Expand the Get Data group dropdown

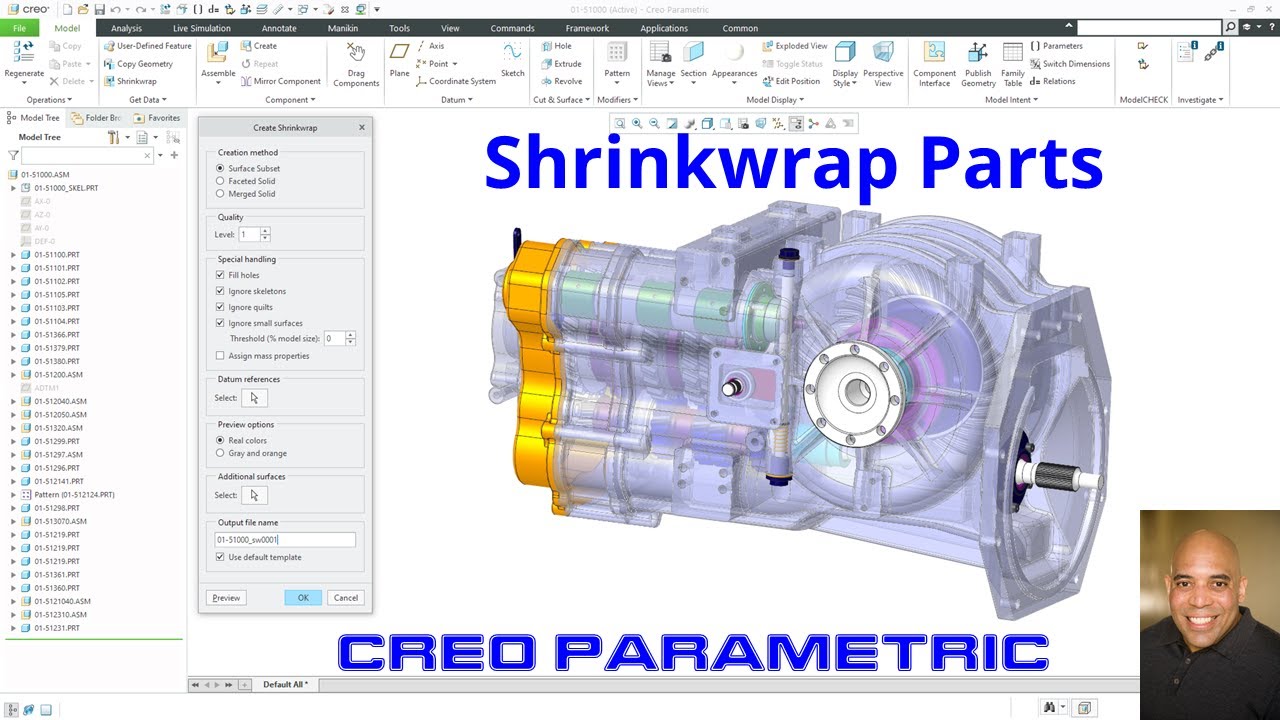coord(148,100)
